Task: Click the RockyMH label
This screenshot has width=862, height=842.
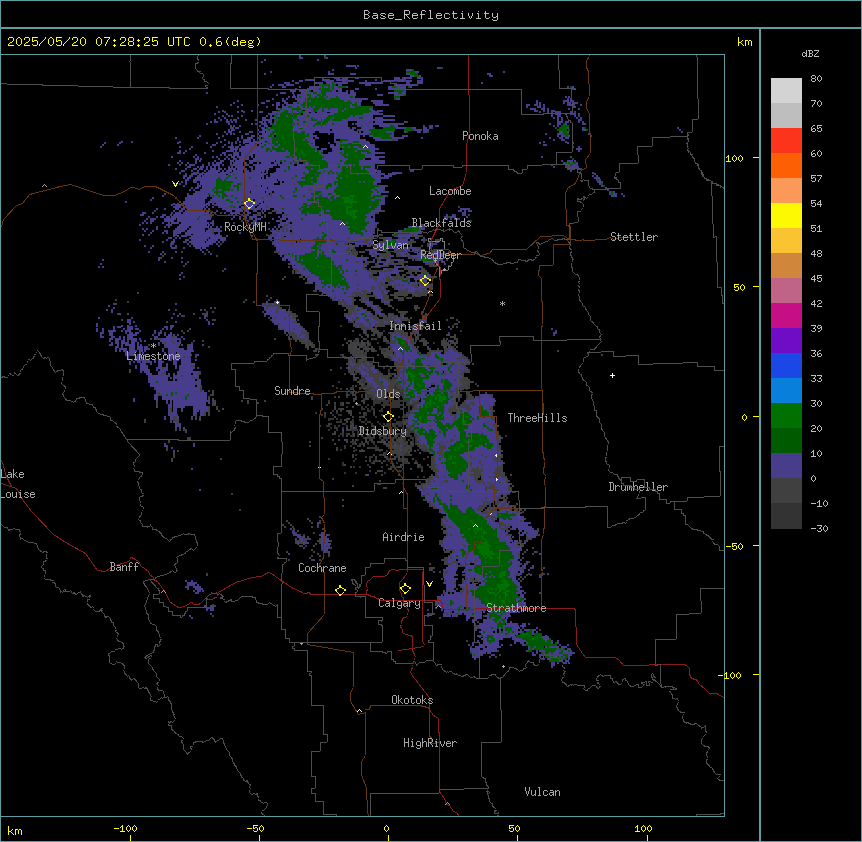Action: (245, 227)
